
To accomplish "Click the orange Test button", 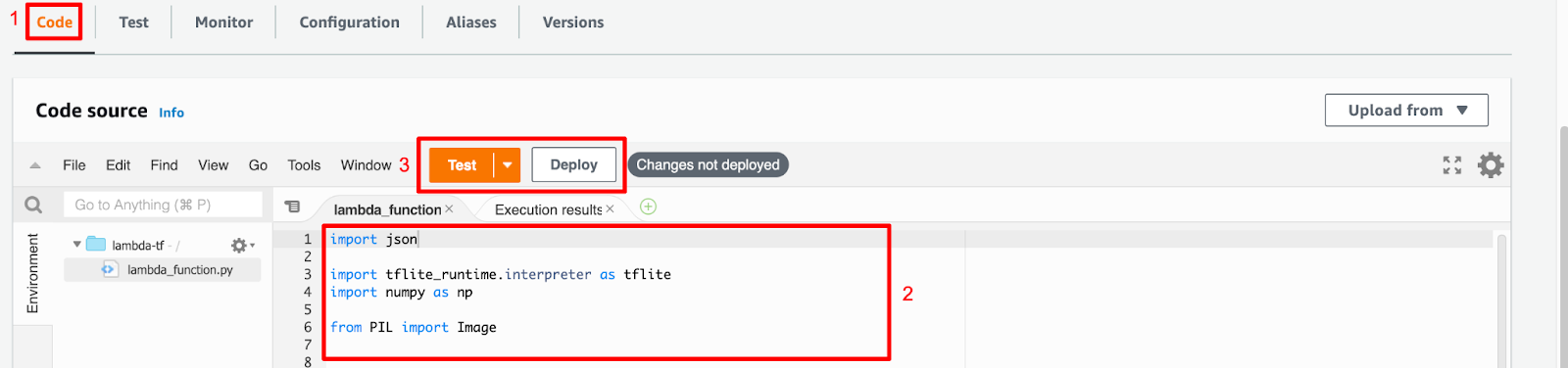I will (462, 165).
